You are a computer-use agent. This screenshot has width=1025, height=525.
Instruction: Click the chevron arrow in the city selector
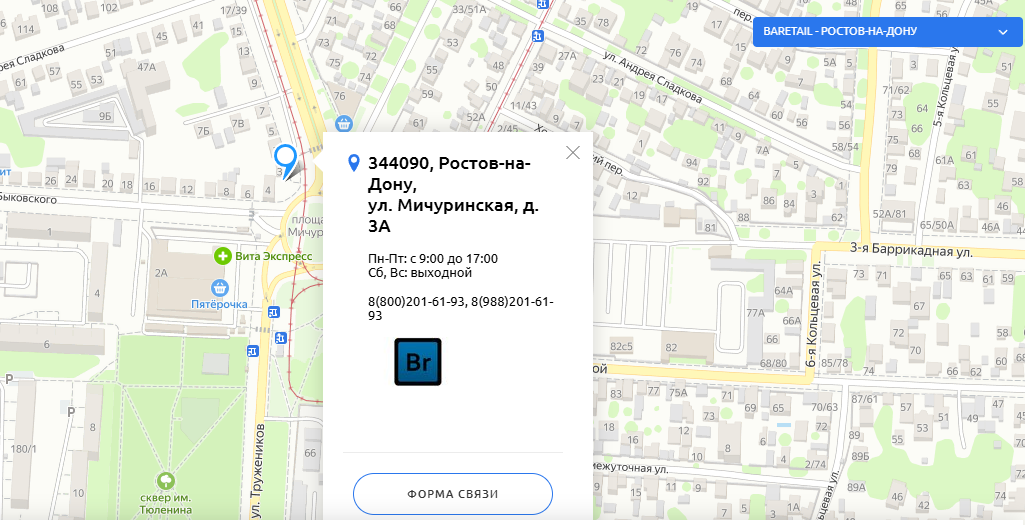[x=1003, y=33]
